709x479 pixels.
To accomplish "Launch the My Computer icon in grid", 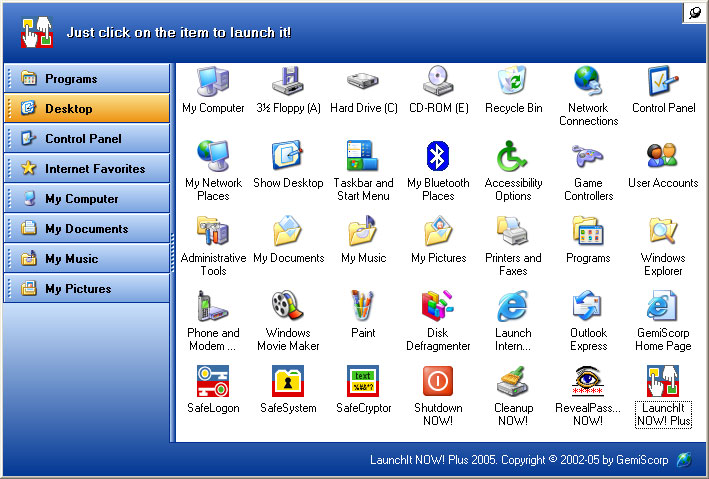I will [x=213, y=81].
